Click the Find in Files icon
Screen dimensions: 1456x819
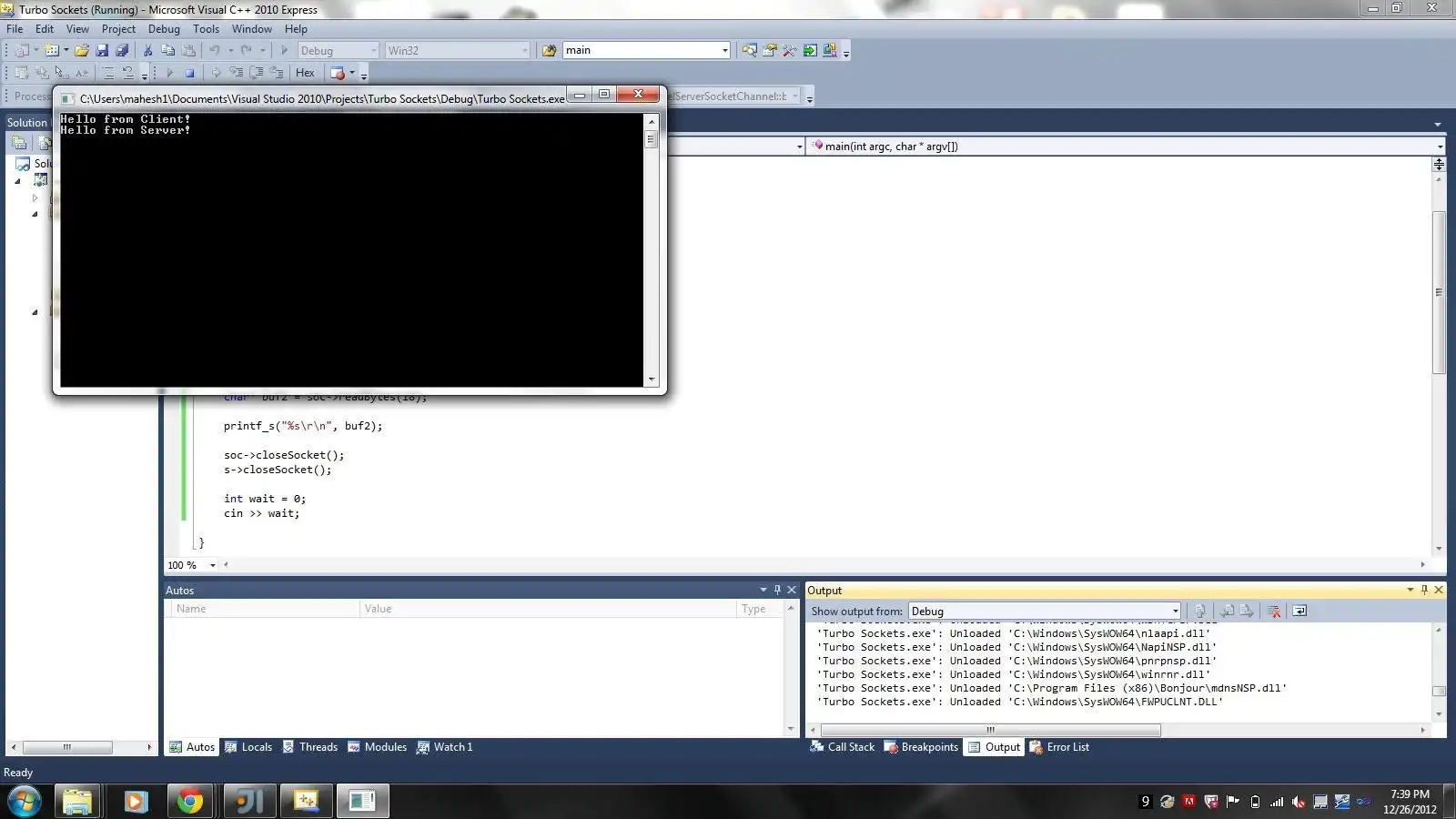(549, 51)
